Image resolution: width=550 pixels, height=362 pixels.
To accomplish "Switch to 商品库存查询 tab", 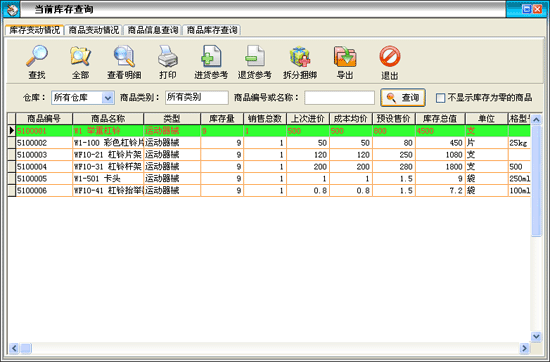I will 212,30.
